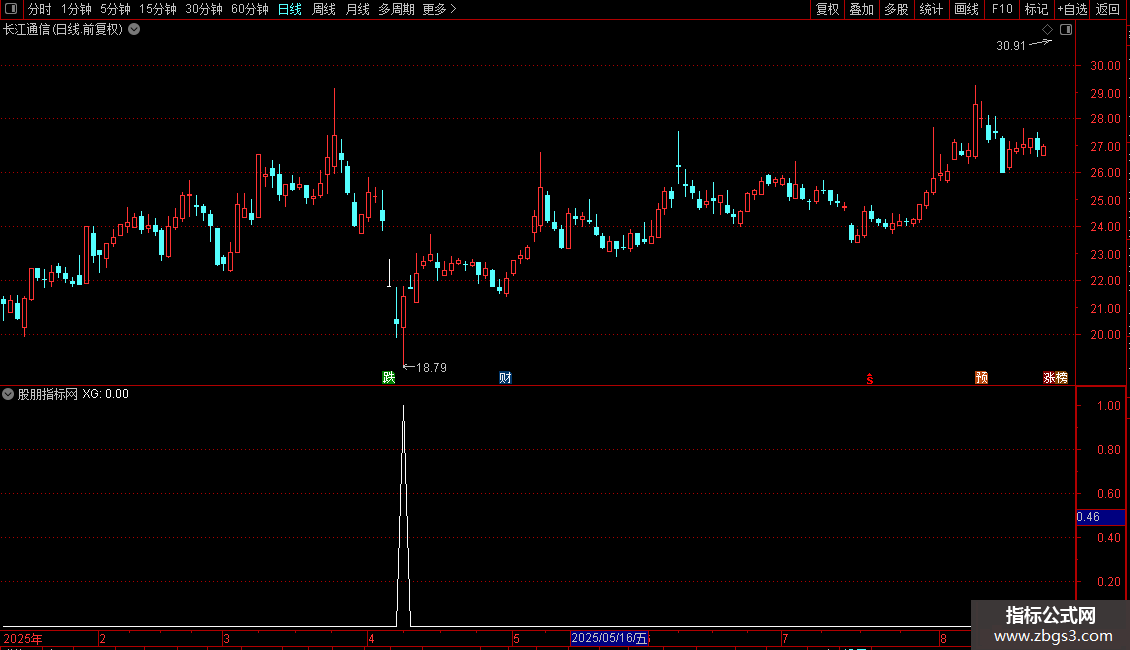Click the diamond icon at chart top-right
The height and width of the screenshot is (650, 1130).
(1047, 30)
